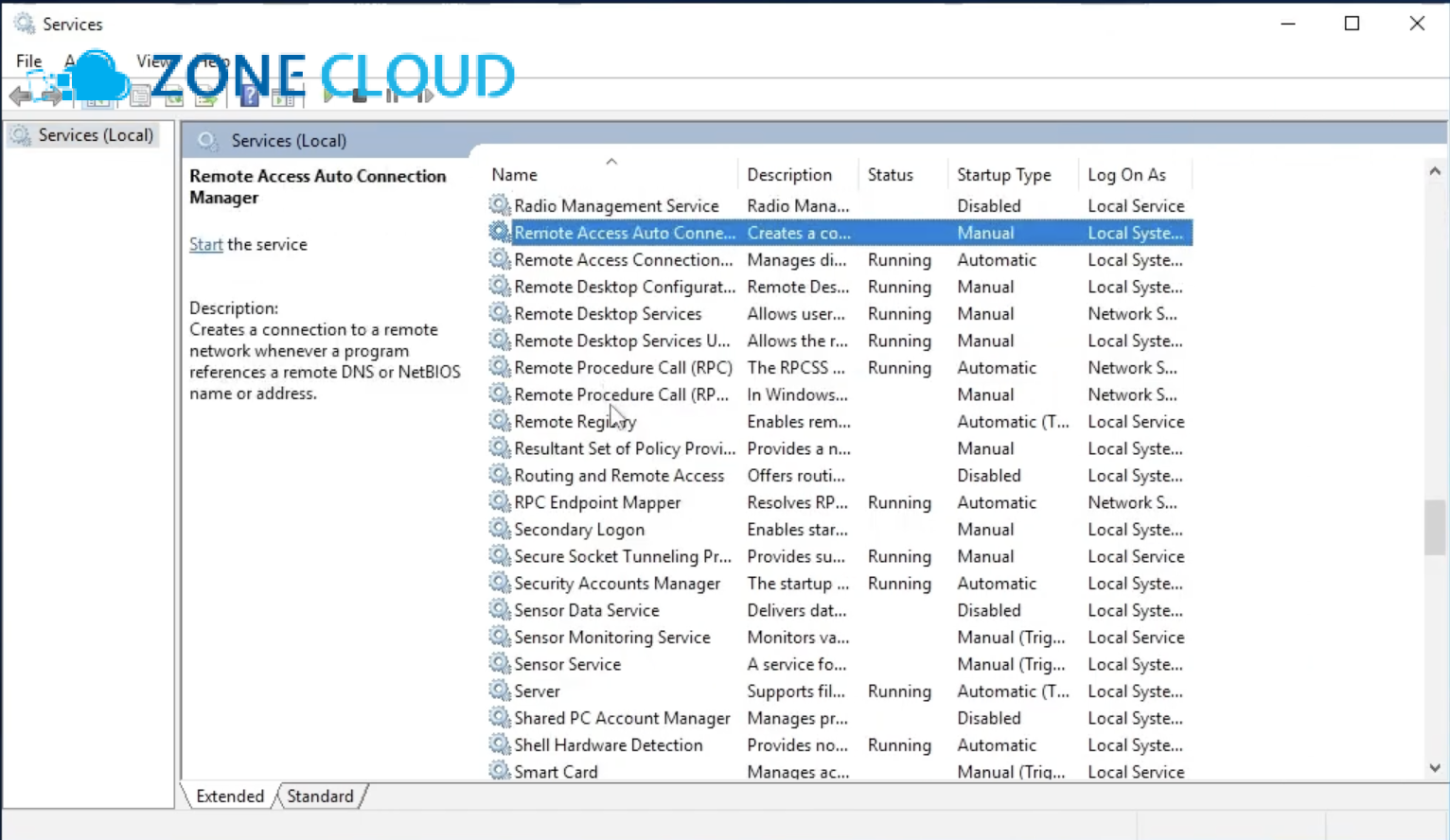Click the Forward arrow toolbar icon
The image size is (1450, 840).
pyautogui.click(x=50, y=96)
